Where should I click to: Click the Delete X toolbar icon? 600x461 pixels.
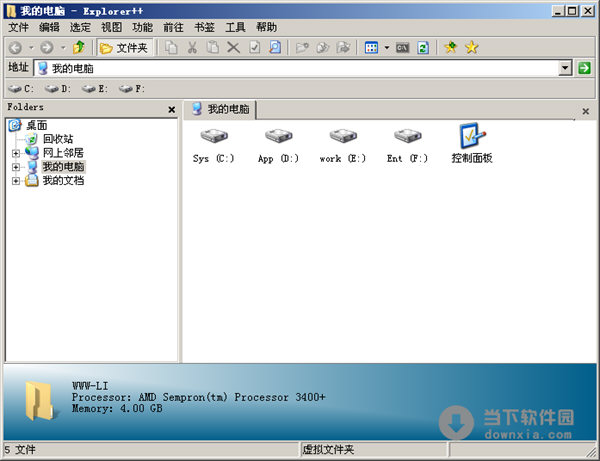(233, 48)
